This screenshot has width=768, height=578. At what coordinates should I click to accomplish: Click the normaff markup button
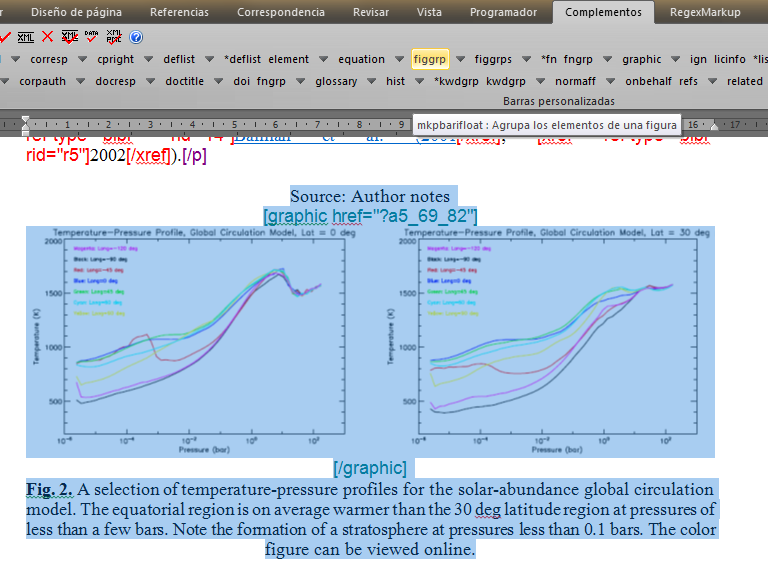click(574, 81)
